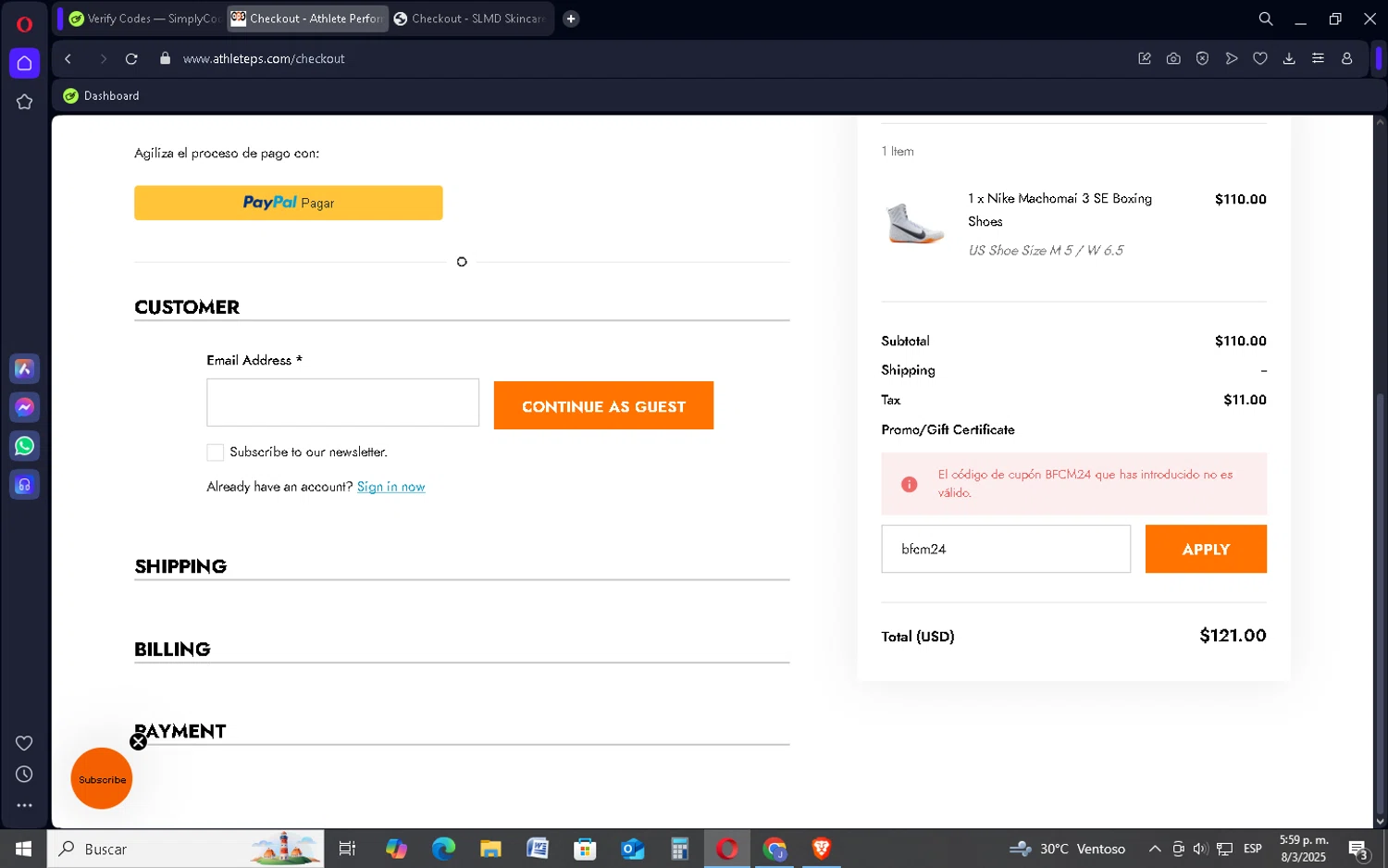This screenshot has width=1388, height=868.
Task: Click the Nike Machomai 3 SE product name
Action: (1060, 210)
